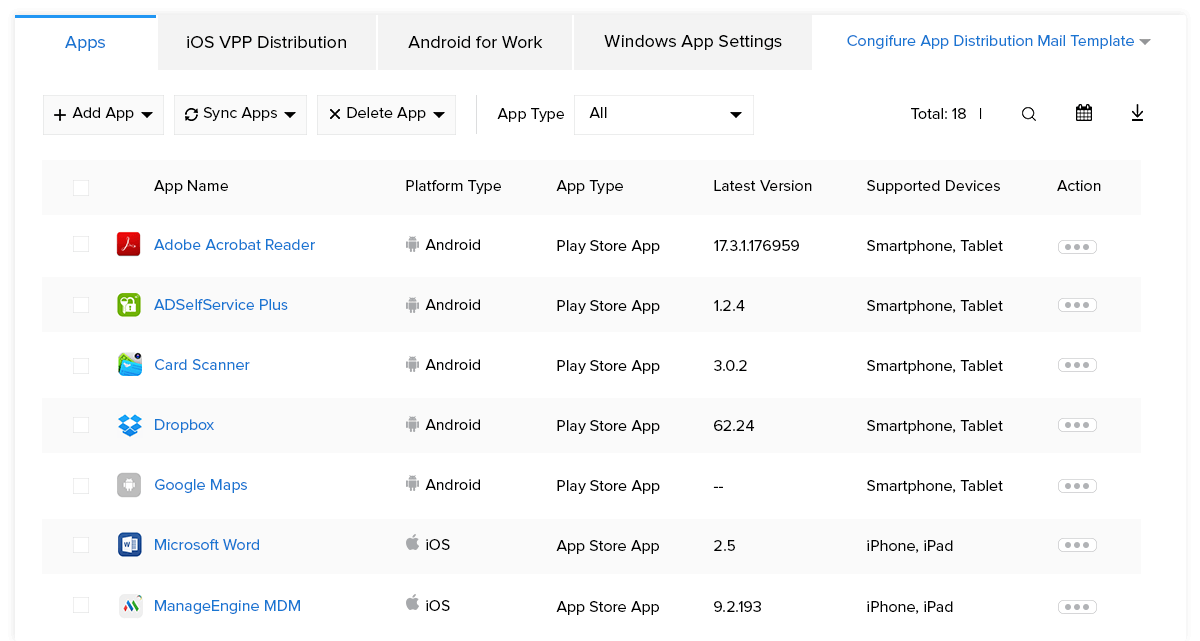The width and height of the screenshot is (1200, 641).
Task: Switch to Windows App Settings tab
Action: (693, 43)
